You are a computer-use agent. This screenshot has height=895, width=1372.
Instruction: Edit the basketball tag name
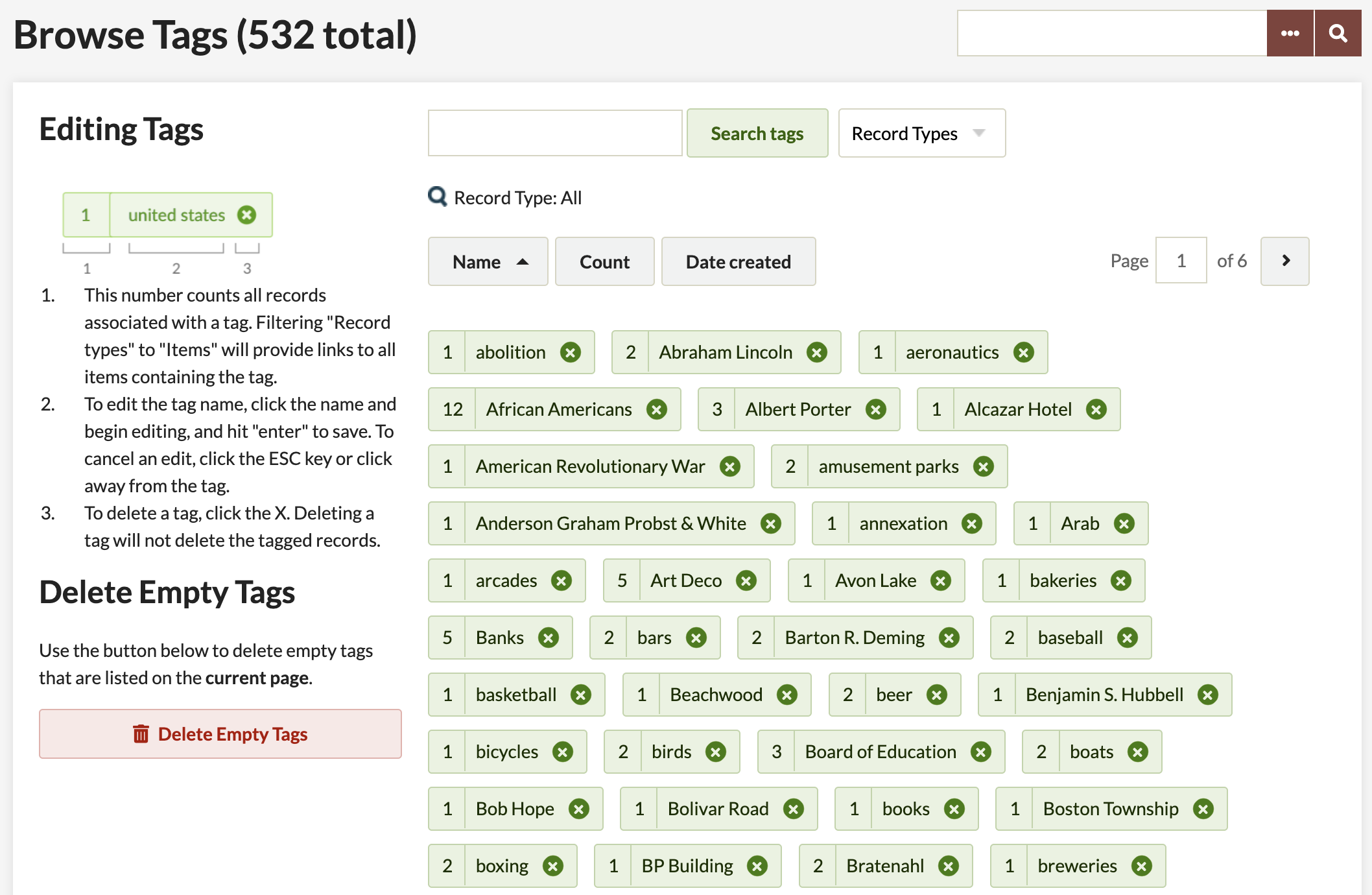coord(516,695)
